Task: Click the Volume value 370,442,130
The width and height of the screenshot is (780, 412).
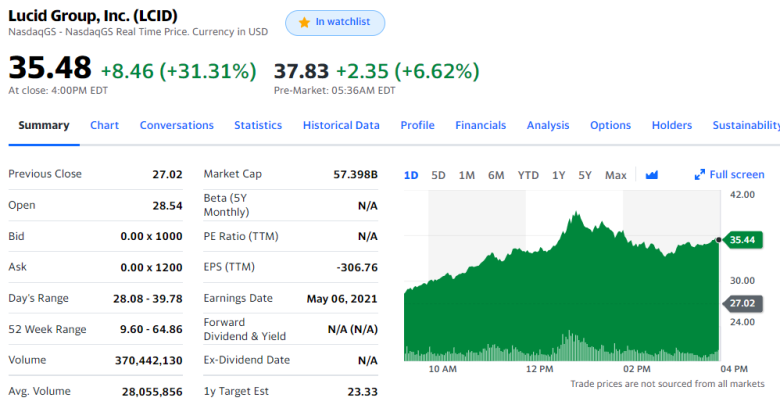Action: (x=149, y=360)
